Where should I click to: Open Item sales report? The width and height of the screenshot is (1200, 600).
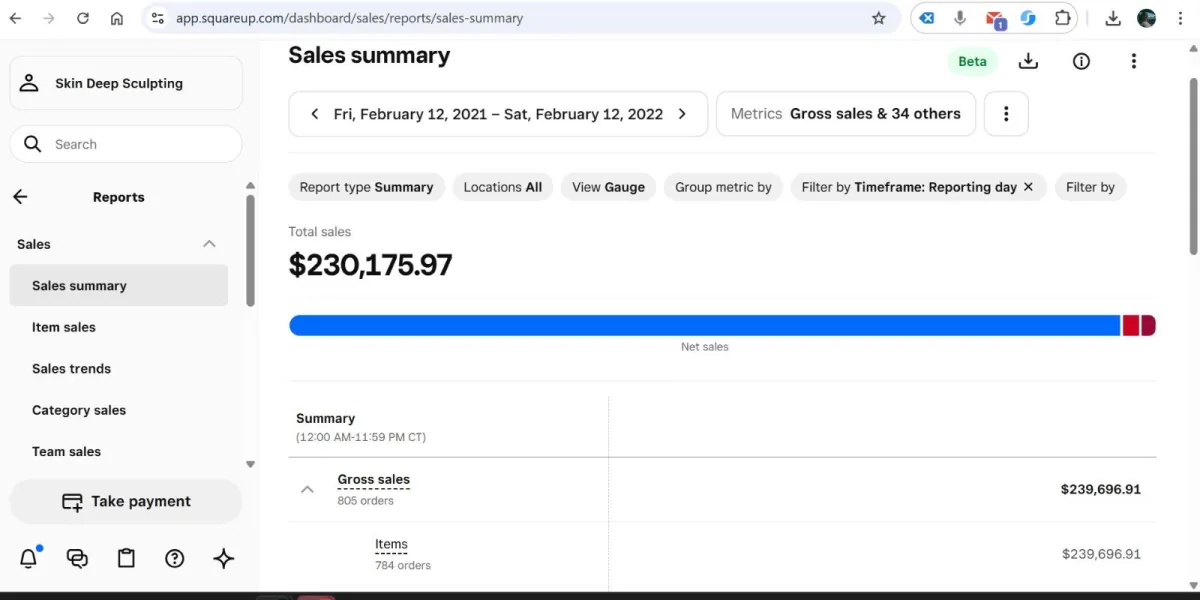point(64,327)
